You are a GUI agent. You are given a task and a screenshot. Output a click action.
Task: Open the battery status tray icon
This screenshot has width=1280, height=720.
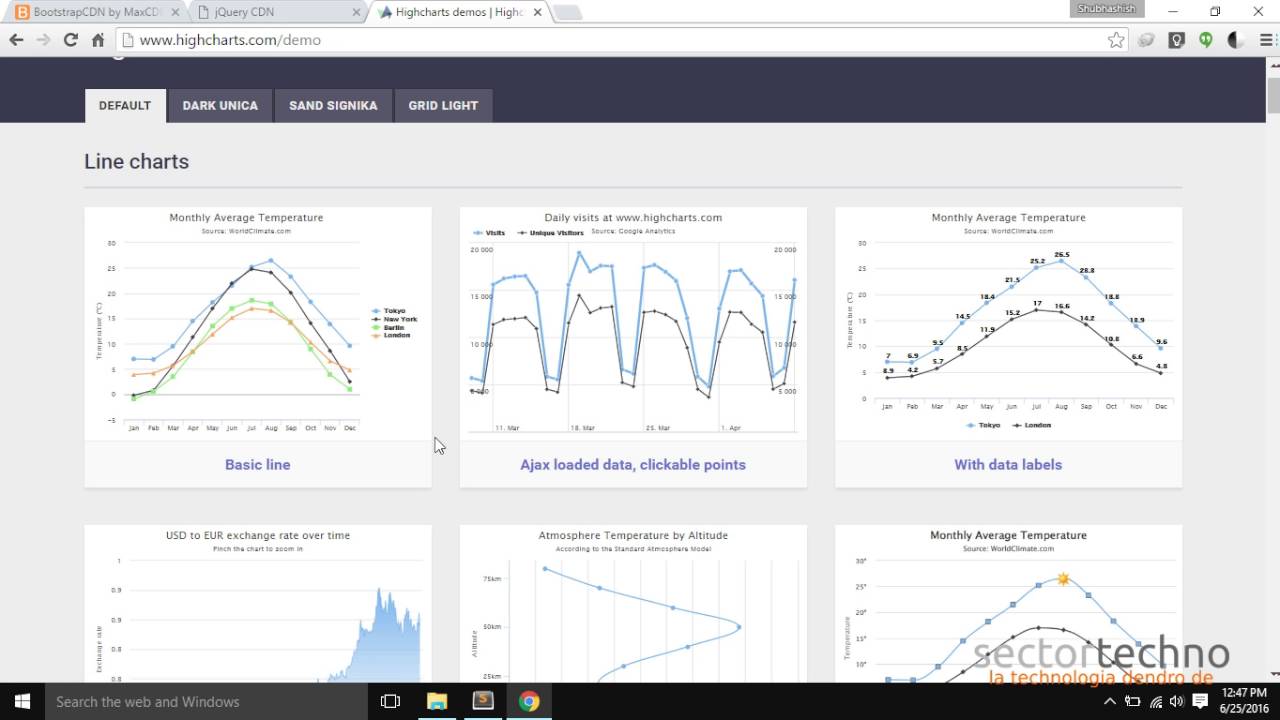(x=1132, y=702)
